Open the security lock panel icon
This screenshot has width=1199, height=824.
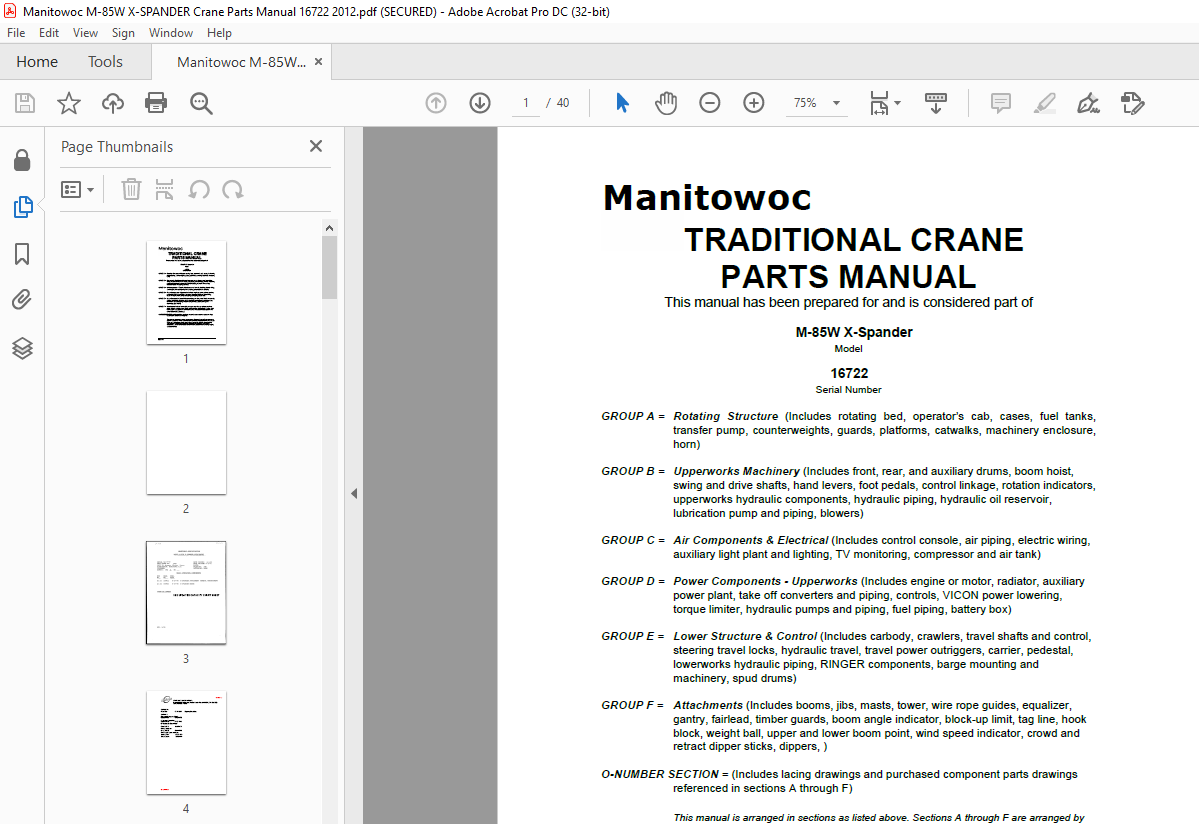tap(22, 160)
